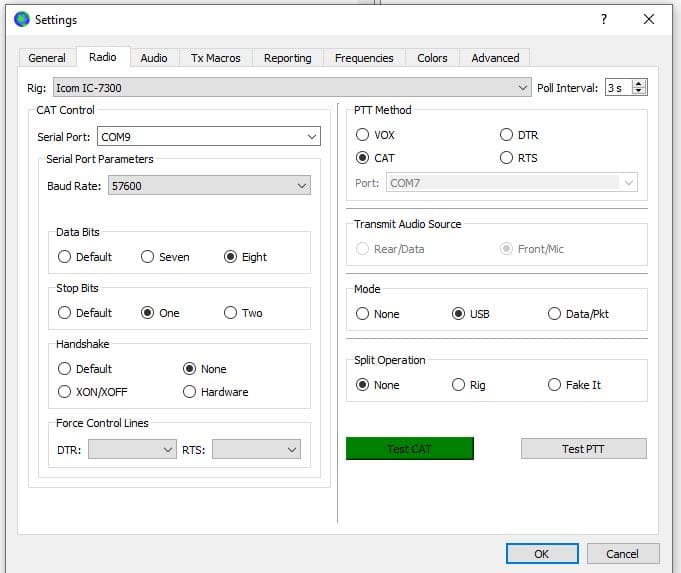Open the PTT Port COM7 dropdown

pos(512,183)
